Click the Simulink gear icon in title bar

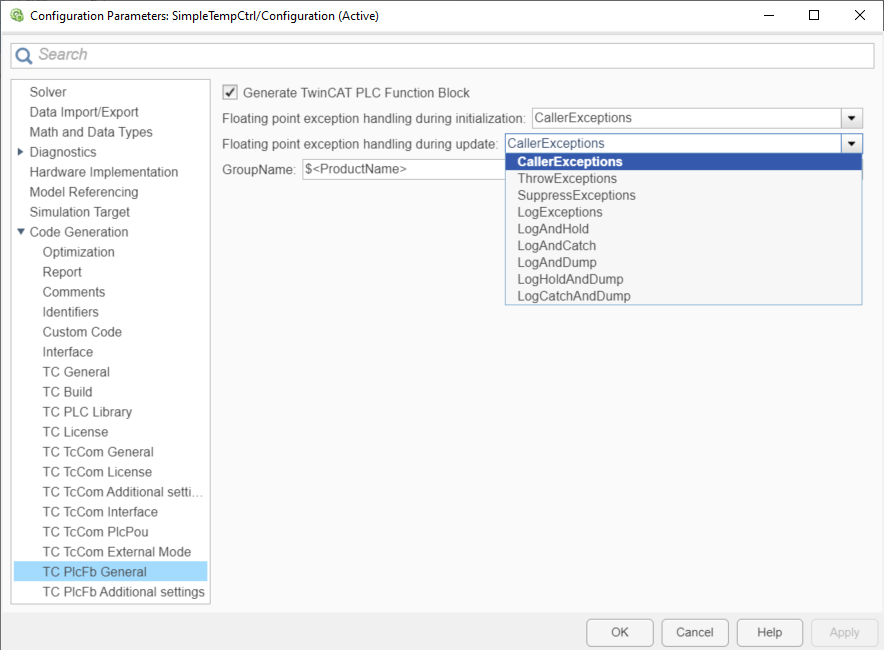click(x=17, y=15)
